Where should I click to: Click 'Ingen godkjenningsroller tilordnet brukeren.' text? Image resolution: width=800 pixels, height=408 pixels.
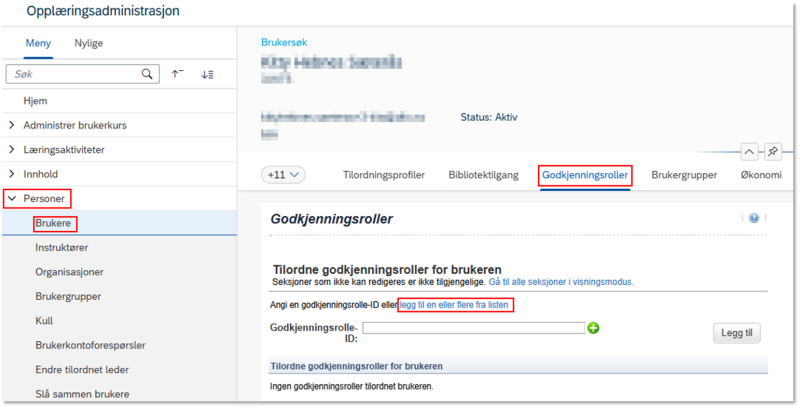click(352, 386)
